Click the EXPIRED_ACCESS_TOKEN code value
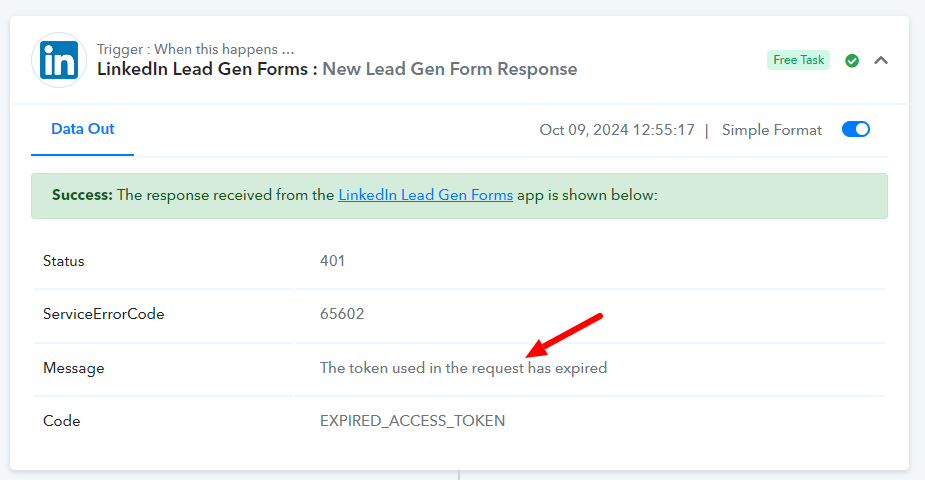 tap(412, 421)
